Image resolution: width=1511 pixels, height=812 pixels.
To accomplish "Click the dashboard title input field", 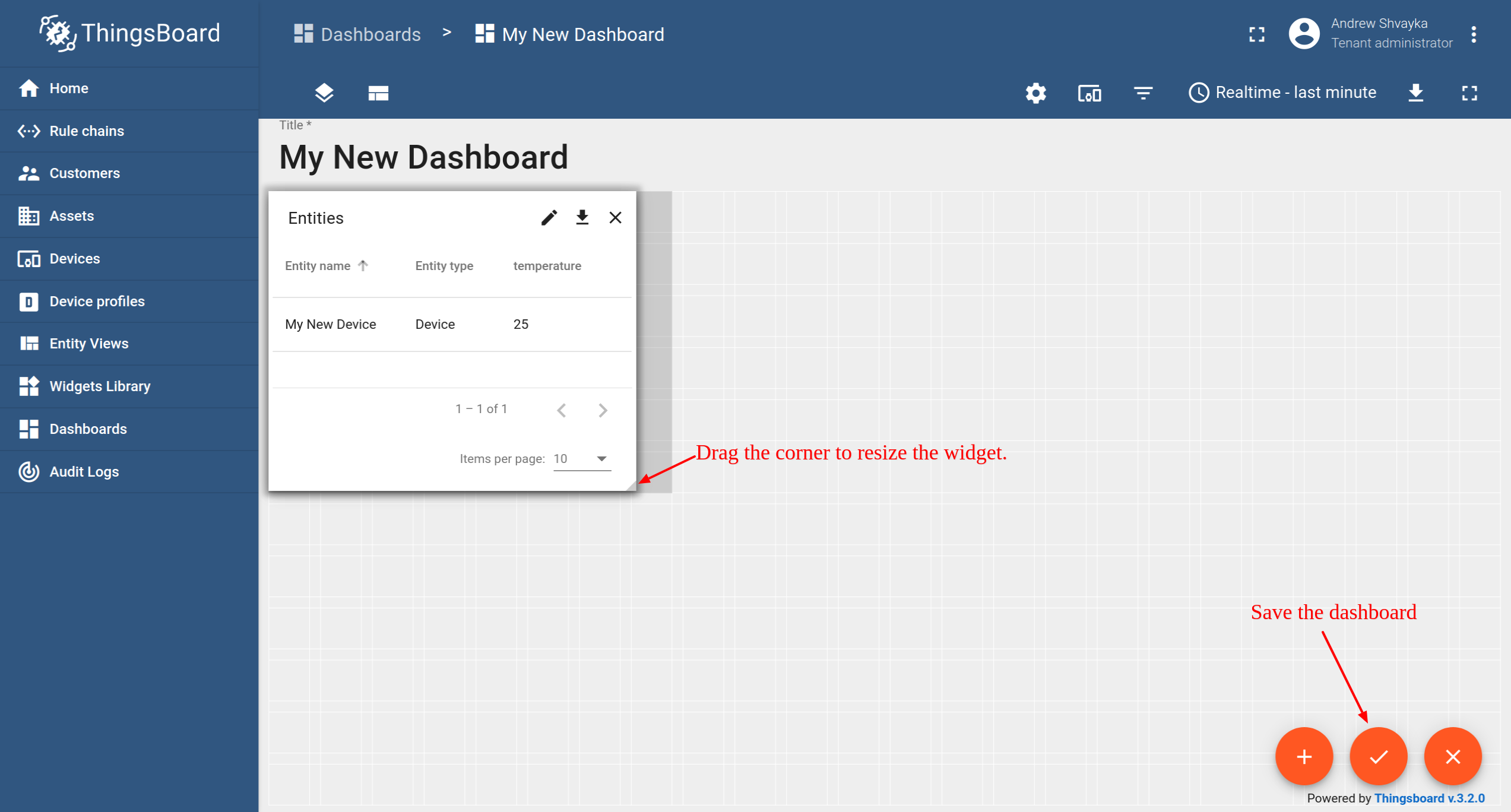I will point(423,157).
